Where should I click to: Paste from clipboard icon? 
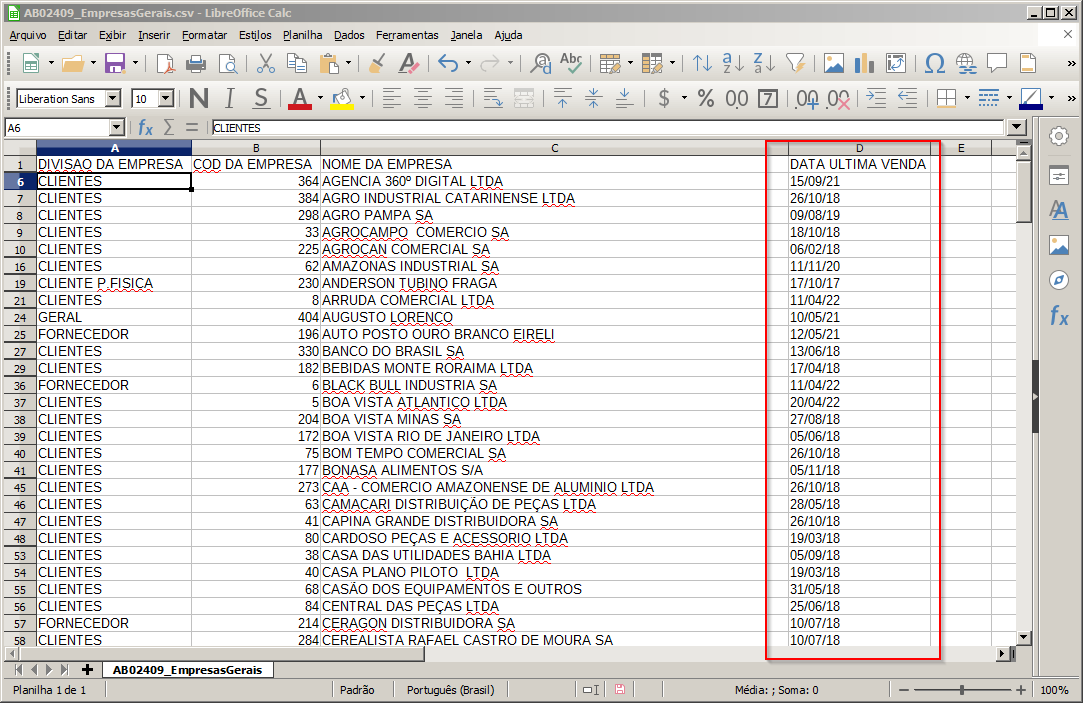click(x=329, y=64)
